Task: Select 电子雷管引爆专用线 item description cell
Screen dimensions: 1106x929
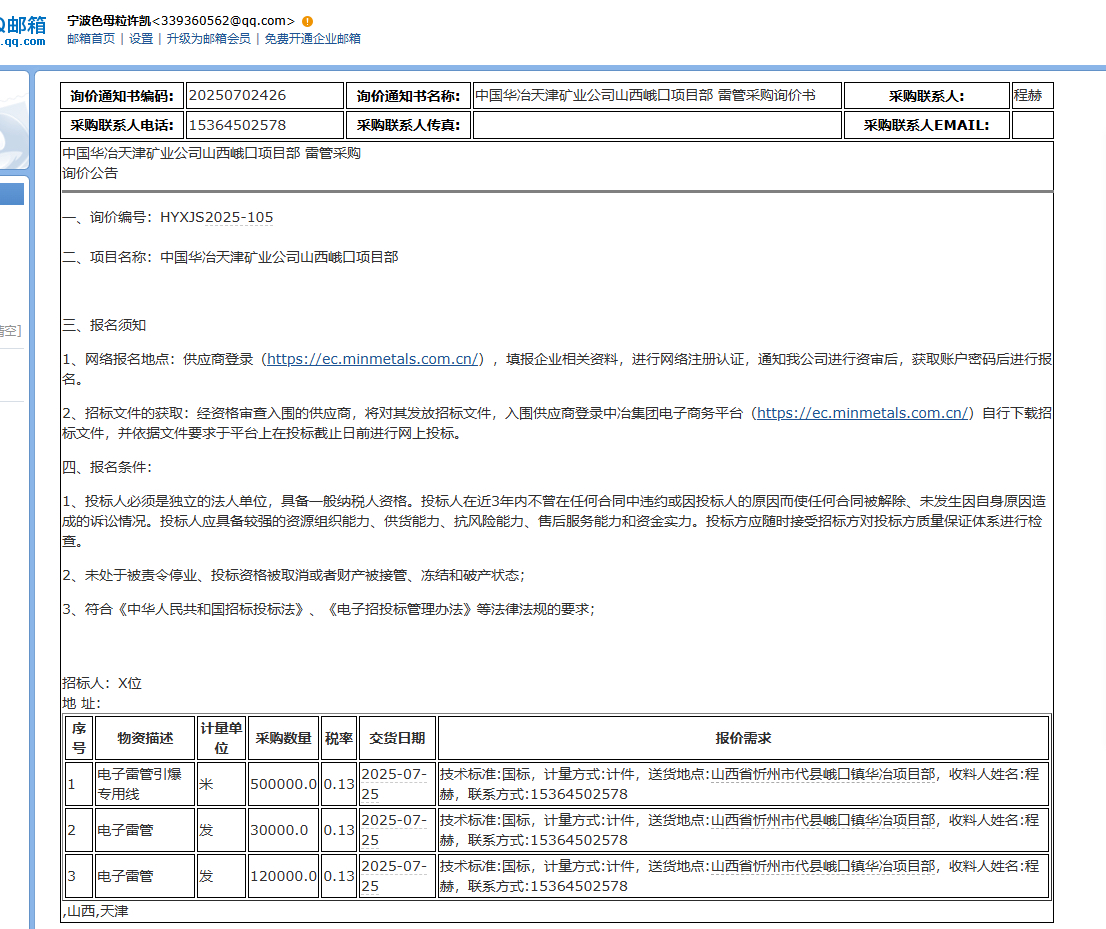Action: pyautogui.click(x=145, y=784)
